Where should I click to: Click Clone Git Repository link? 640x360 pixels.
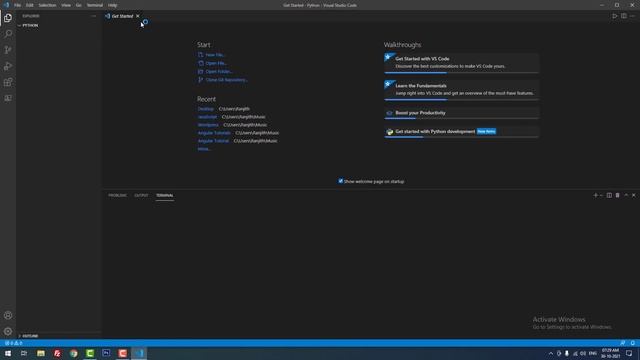227,80
